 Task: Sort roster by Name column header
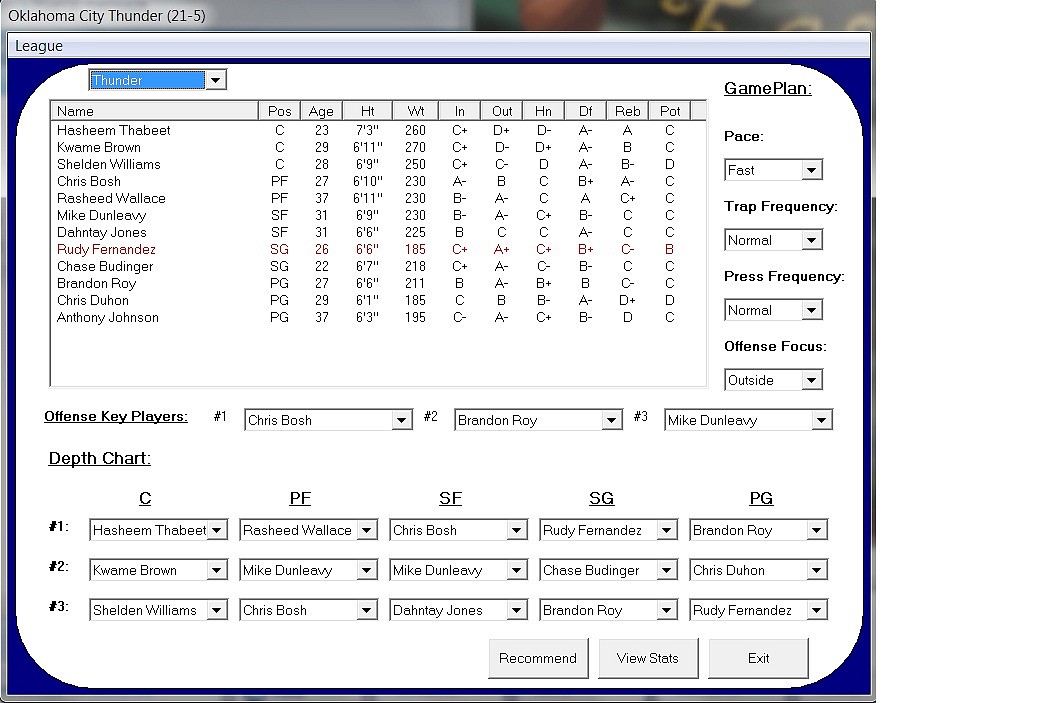[x=154, y=111]
